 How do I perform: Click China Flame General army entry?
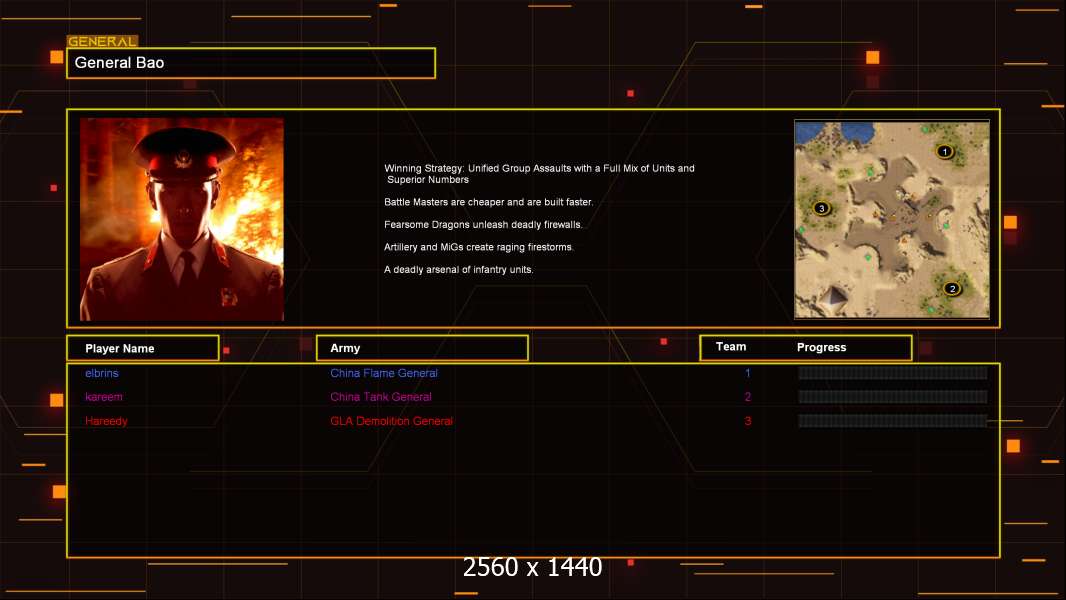point(384,373)
